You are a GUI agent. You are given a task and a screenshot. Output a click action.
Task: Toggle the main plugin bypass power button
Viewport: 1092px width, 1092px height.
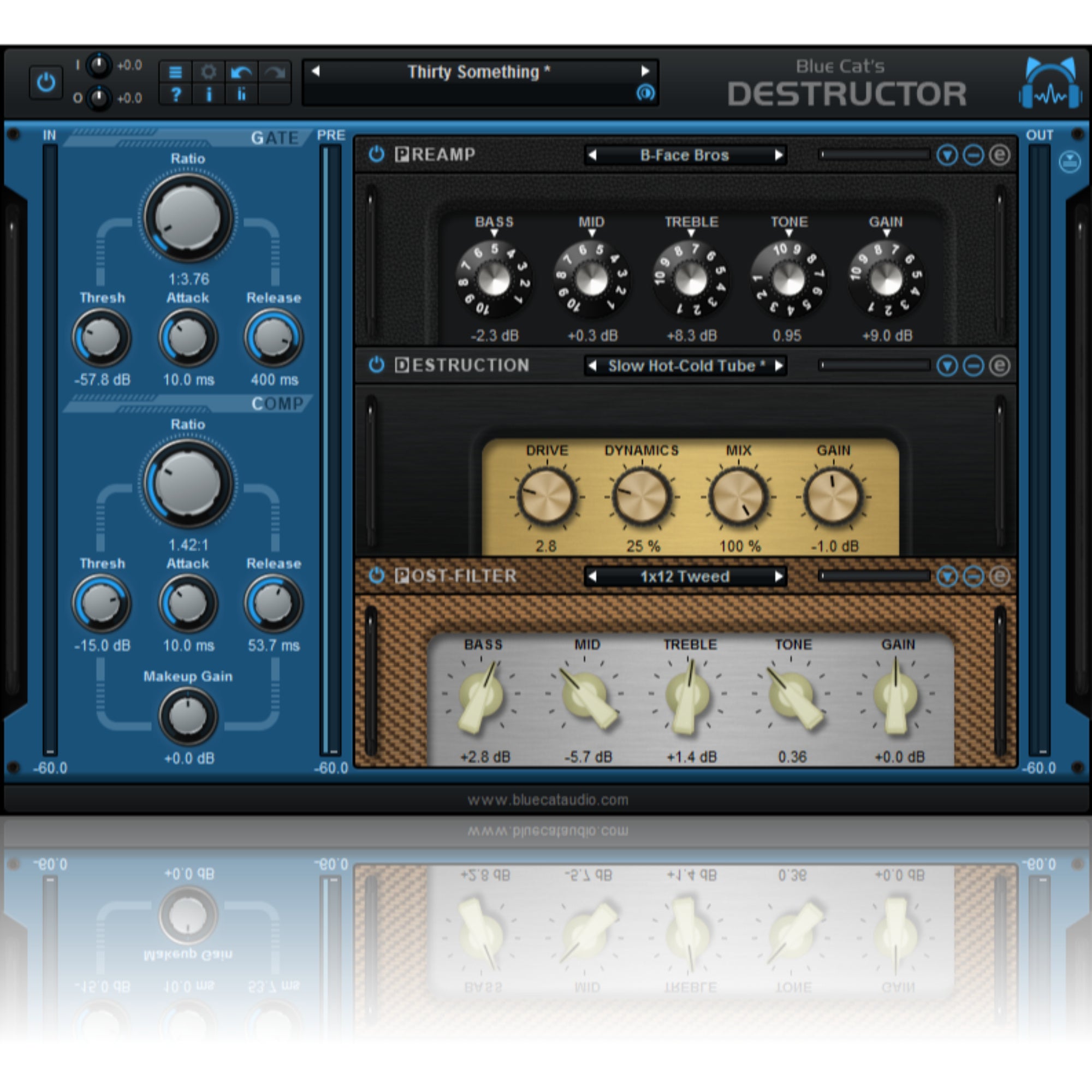coord(46,82)
